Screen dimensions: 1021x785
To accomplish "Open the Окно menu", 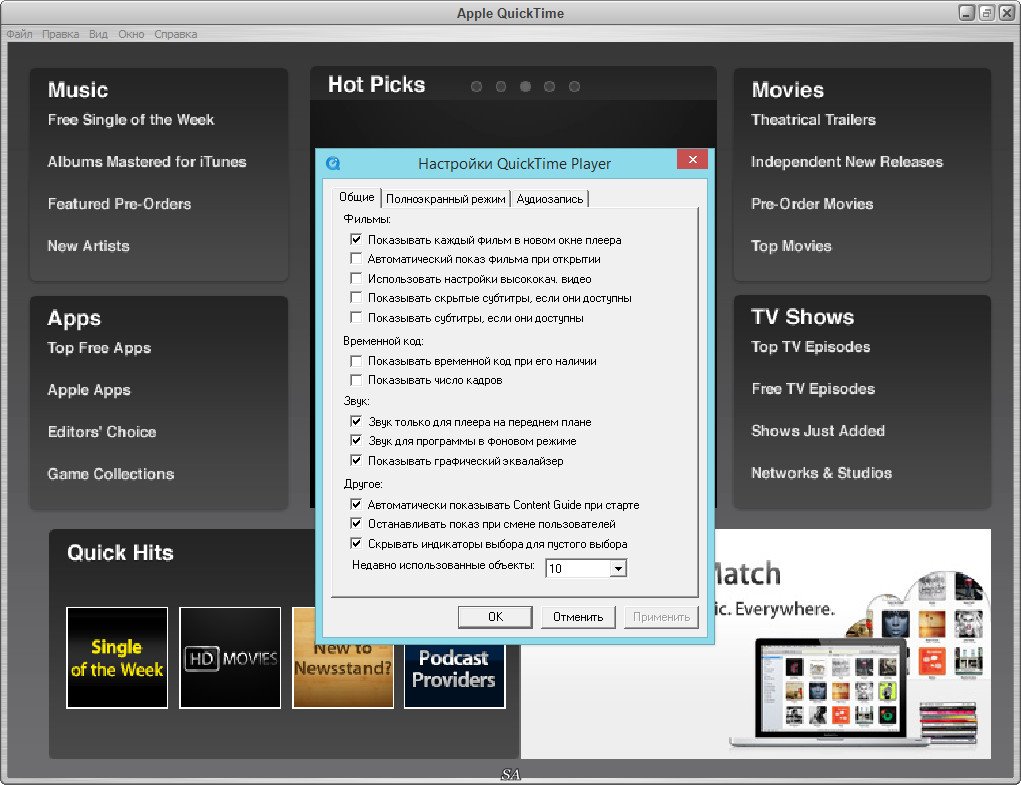I will pos(131,34).
